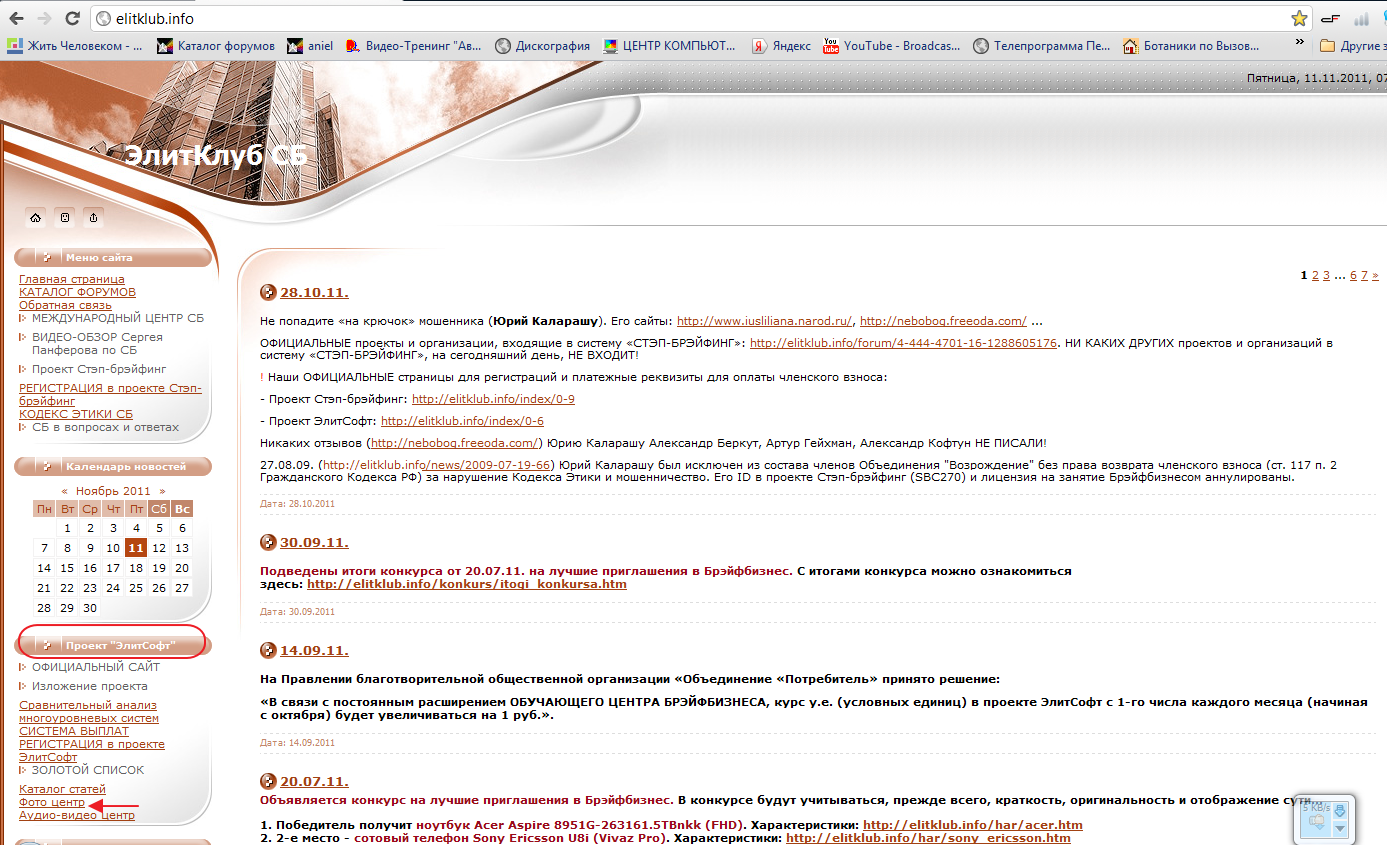Open the 28.10.11. news headline
The width and height of the screenshot is (1387, 845).
click(x=314, y=293)
